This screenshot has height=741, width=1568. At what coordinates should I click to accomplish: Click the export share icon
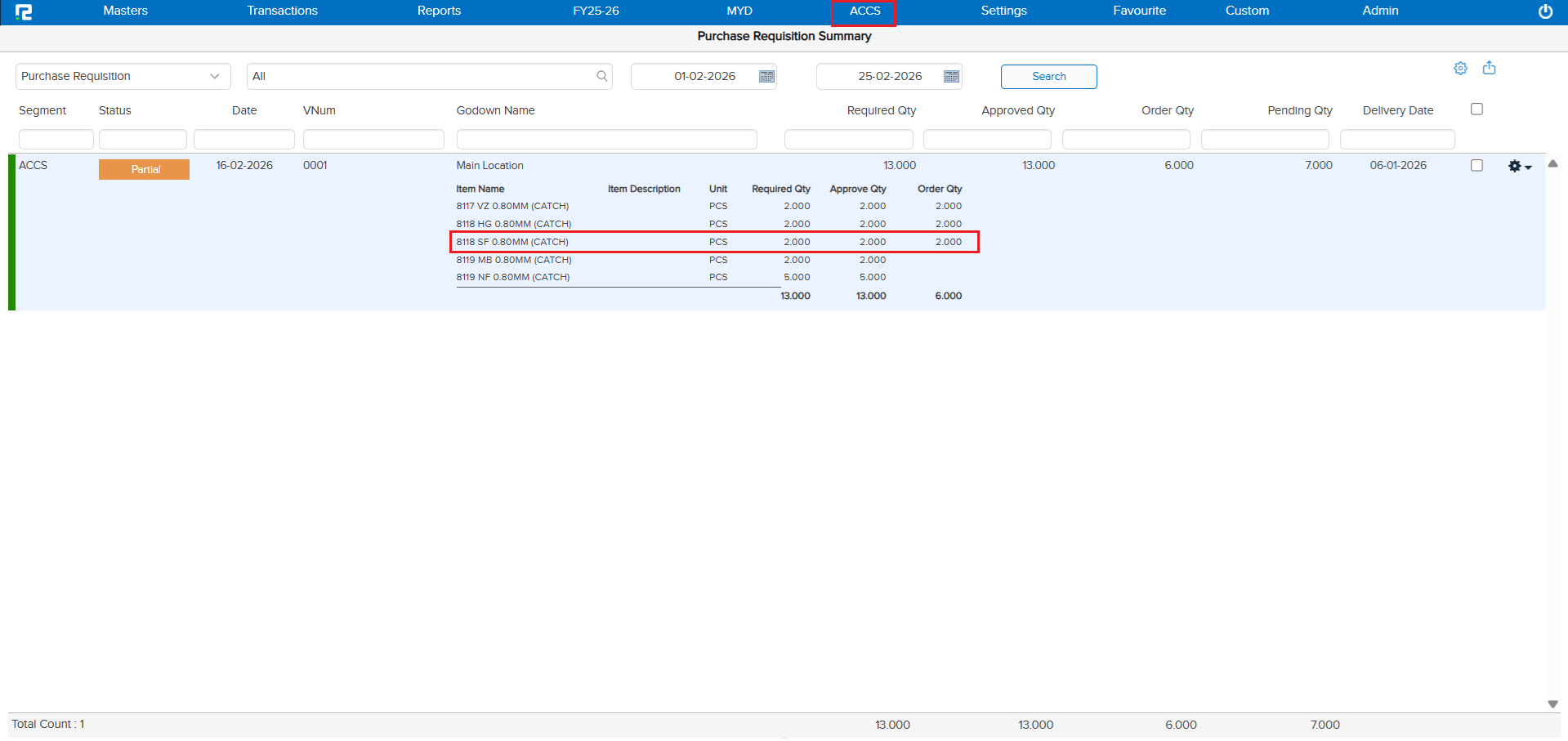click(x=1489, y=68)
